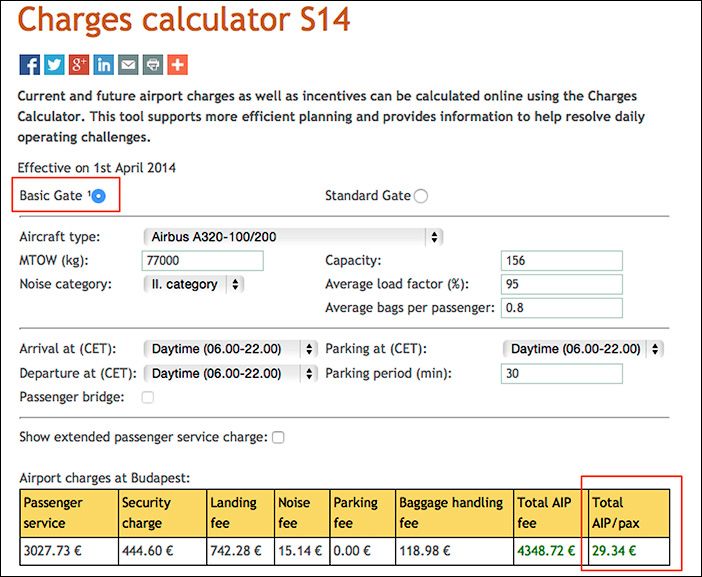The height and width of the screenshot is (577, 702).
Task: Share the page via the Facebook icon
Action: (30, 65)
